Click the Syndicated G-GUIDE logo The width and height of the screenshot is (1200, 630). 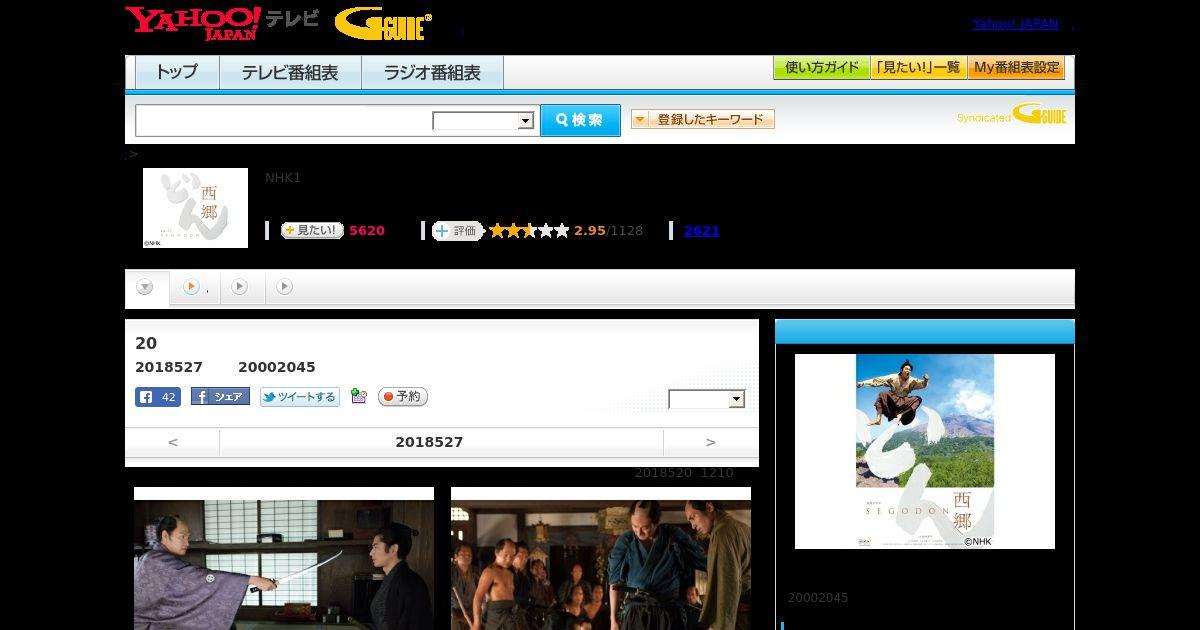point(1011,115)
